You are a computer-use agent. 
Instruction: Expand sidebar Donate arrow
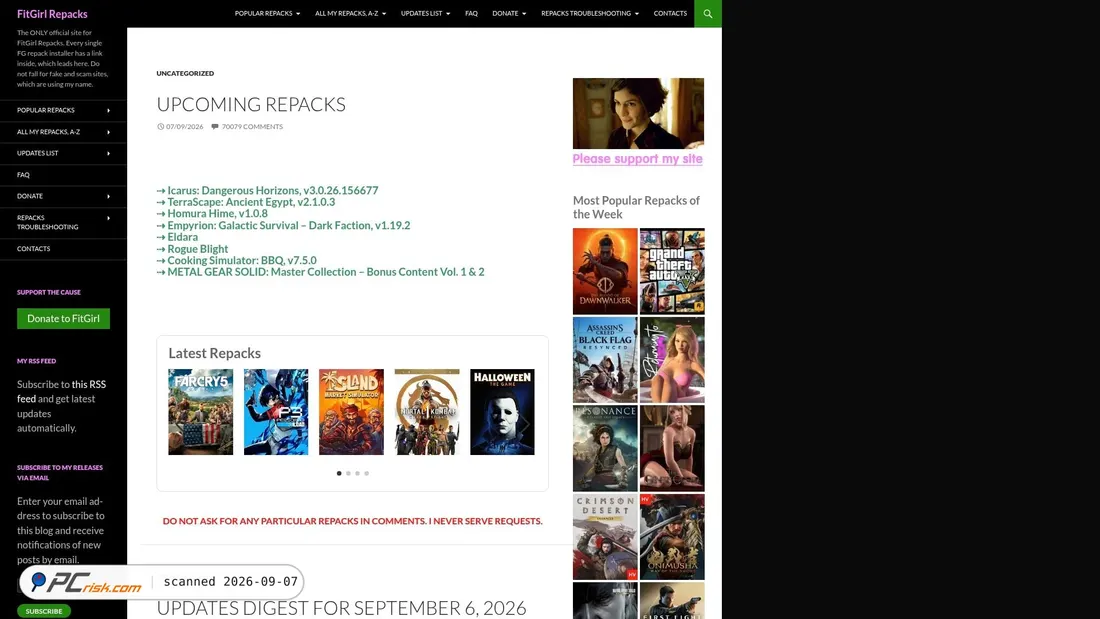click(x=108, y=197)
